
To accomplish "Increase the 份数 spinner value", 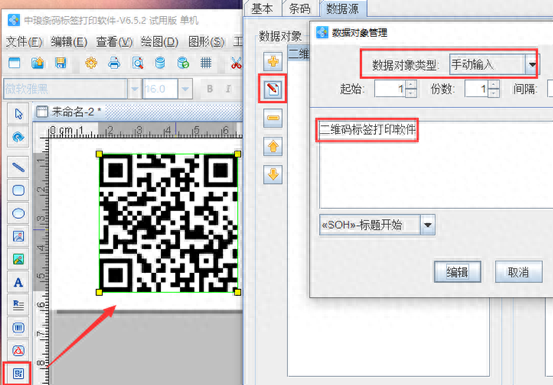I will (x=494, y=84).
